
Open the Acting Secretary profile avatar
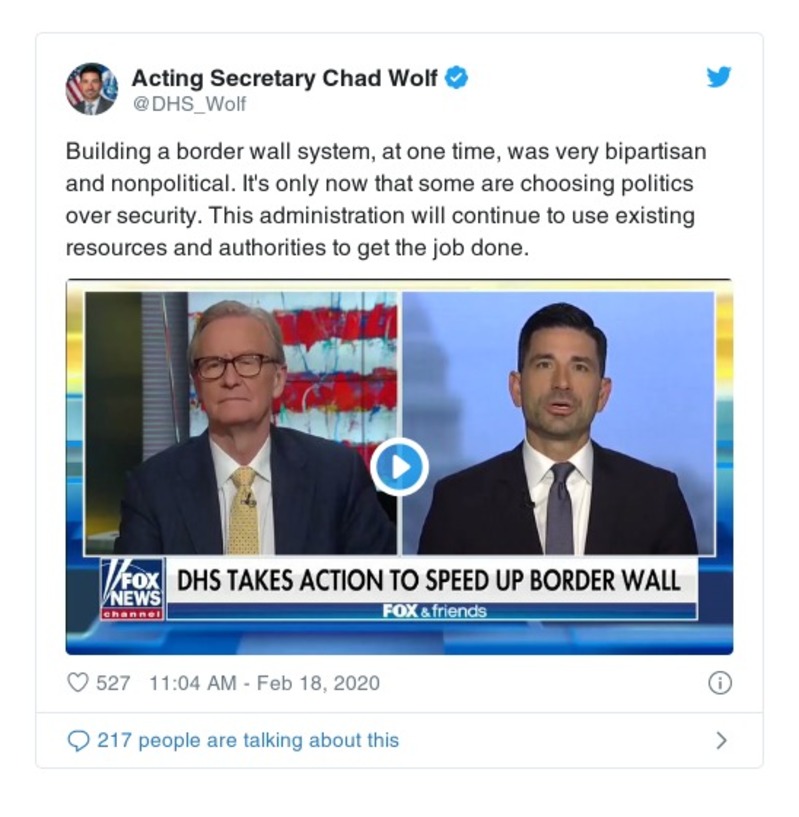click(92, 89)
